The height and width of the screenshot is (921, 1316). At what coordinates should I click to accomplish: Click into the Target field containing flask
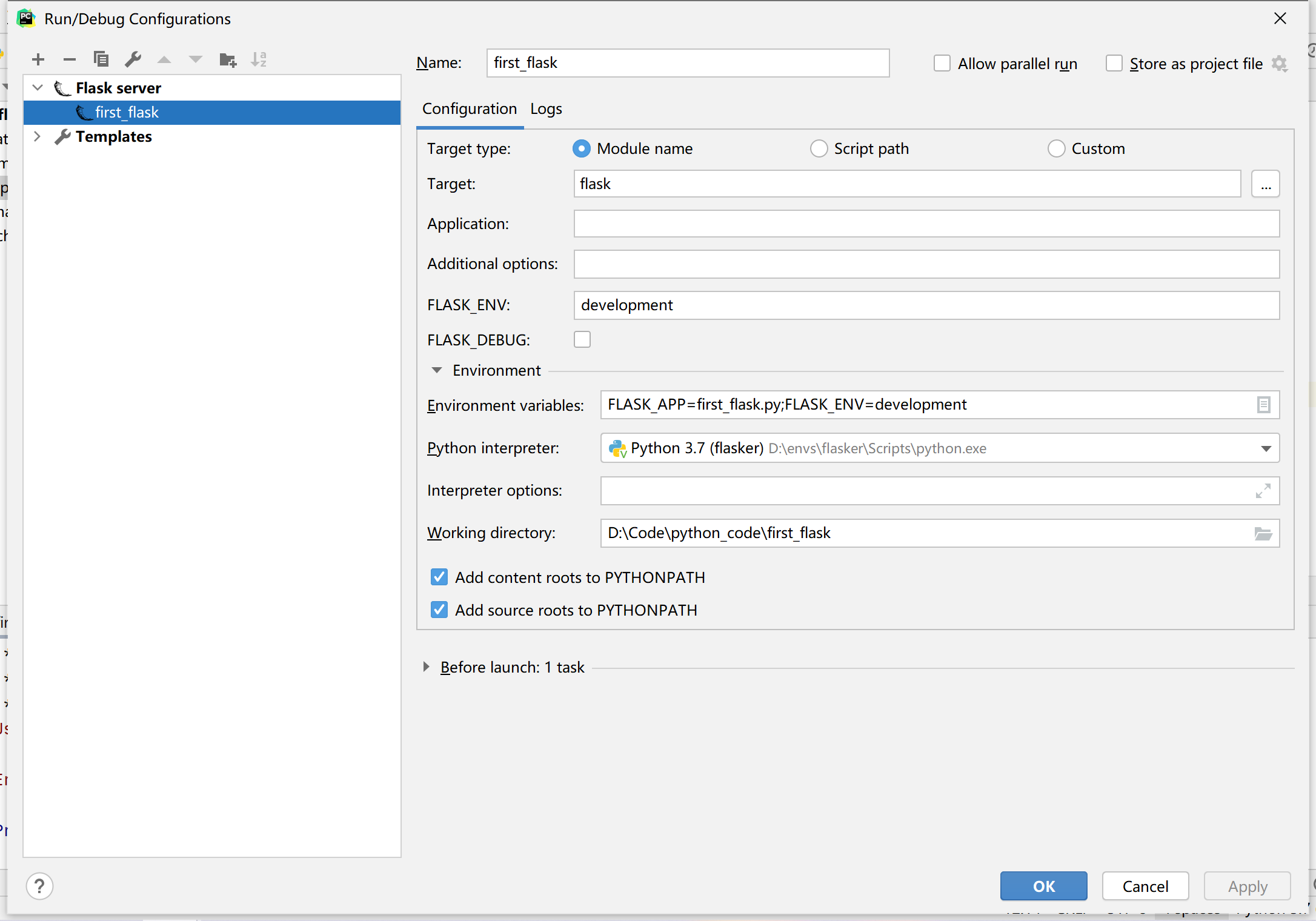(907, 184)
